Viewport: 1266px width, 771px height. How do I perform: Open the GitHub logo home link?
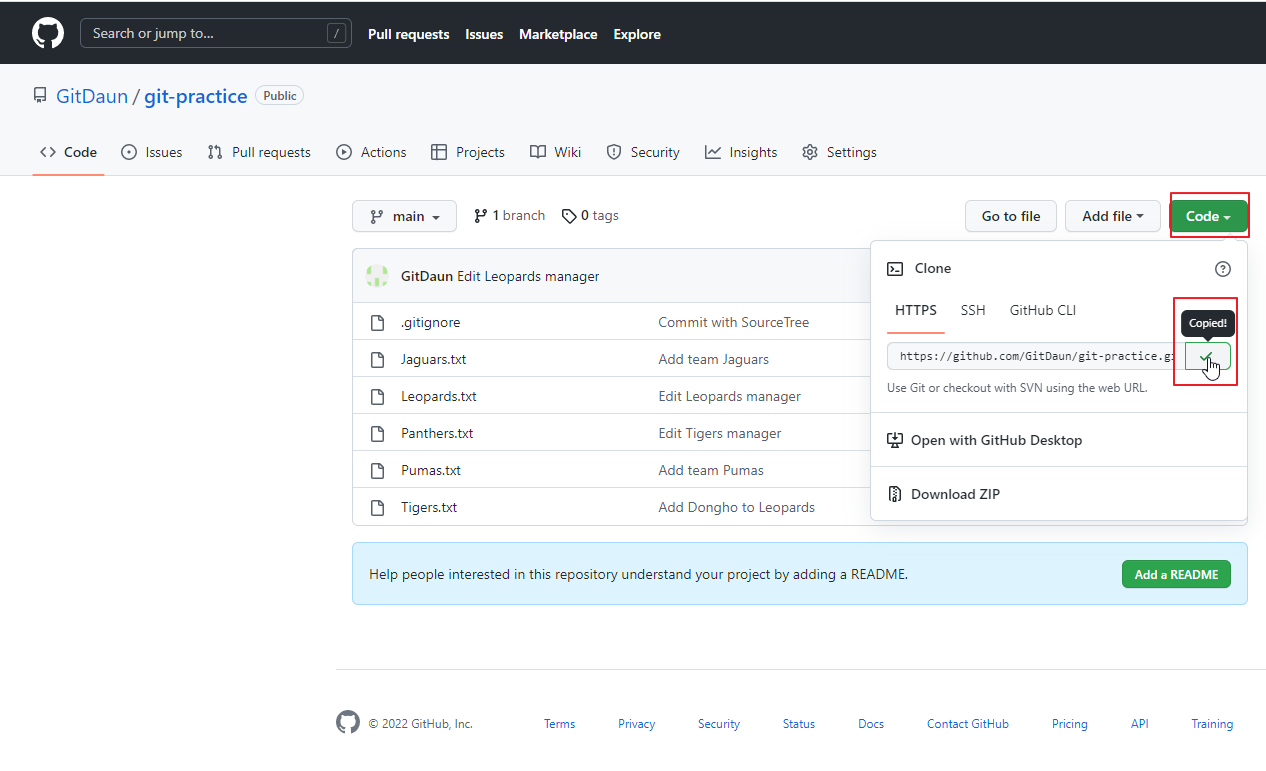pos(48,33)
